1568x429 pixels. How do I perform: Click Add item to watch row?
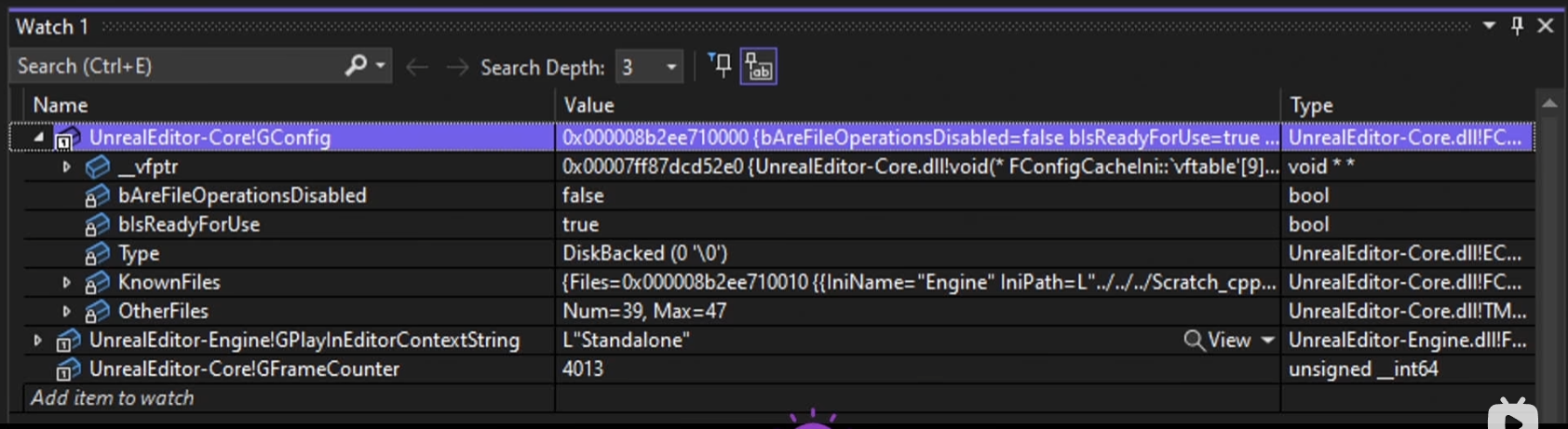point(113,398)
